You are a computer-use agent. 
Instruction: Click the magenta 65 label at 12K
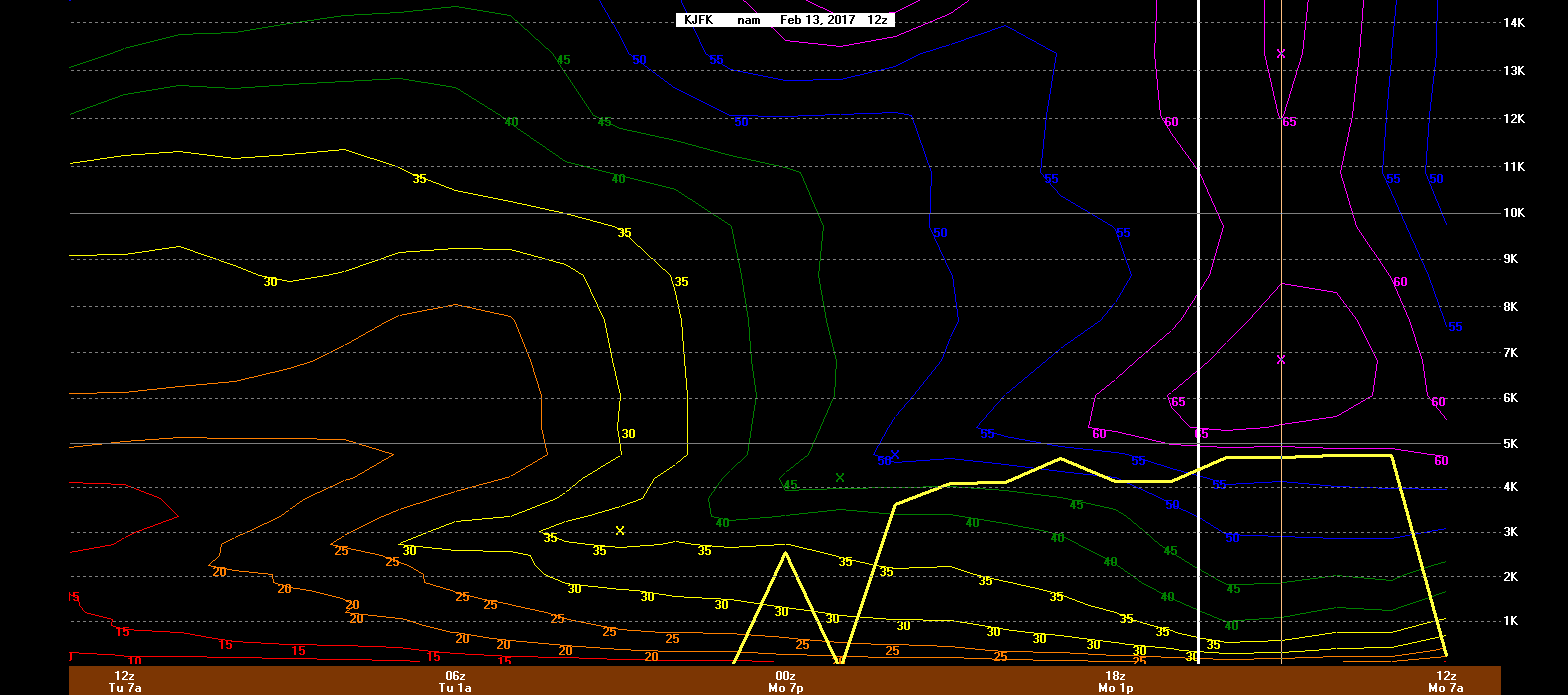pyautogui.click(x=1289, y=122)
